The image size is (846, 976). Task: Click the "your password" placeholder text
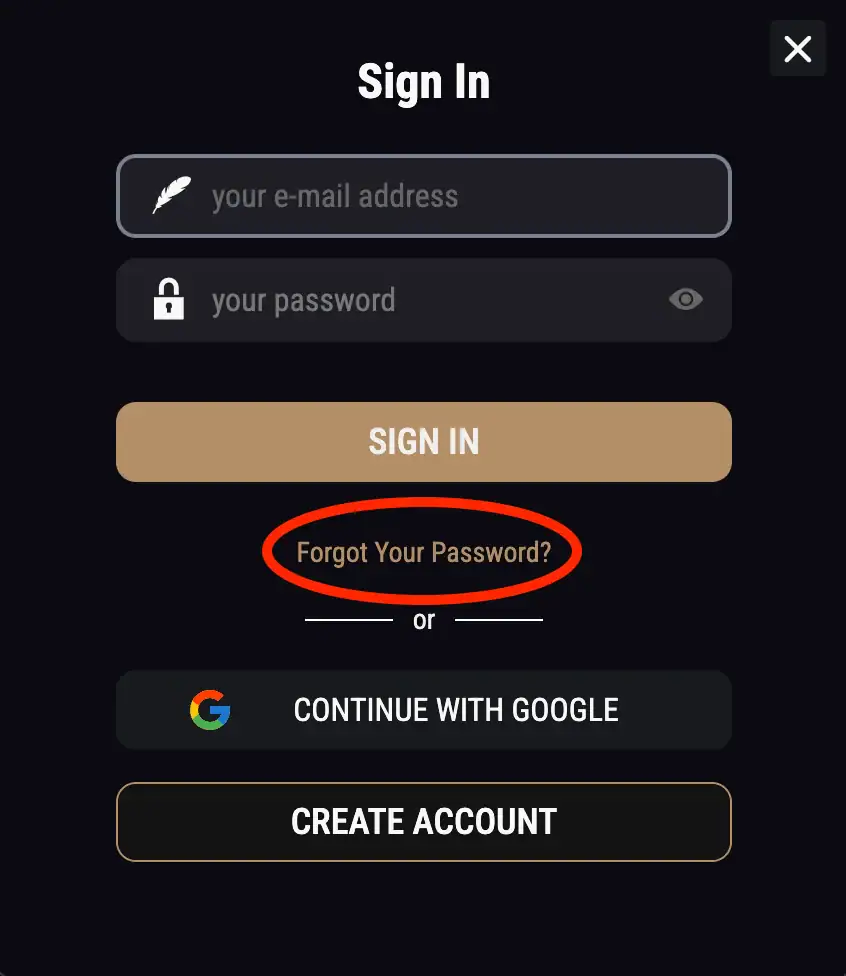(303, 302)
